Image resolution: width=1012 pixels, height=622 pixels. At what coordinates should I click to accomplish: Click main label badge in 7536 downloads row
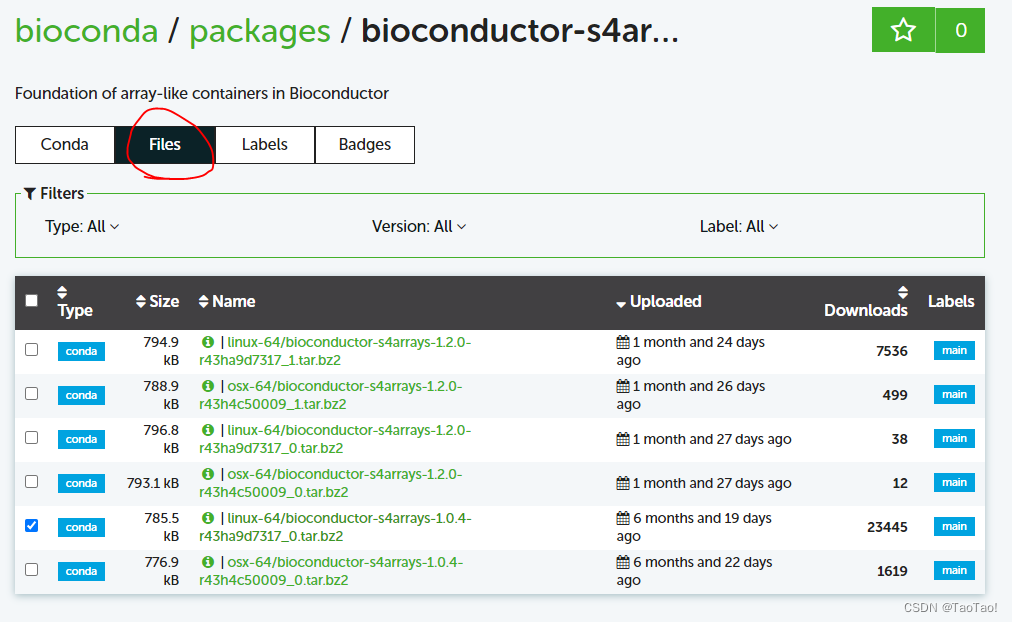[x=954, y=350]
